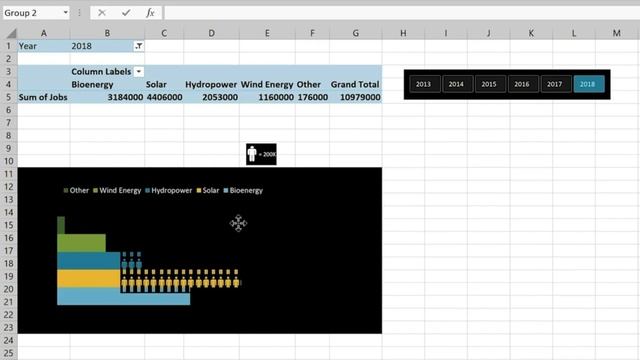Select row 9 header

point(9,148)
